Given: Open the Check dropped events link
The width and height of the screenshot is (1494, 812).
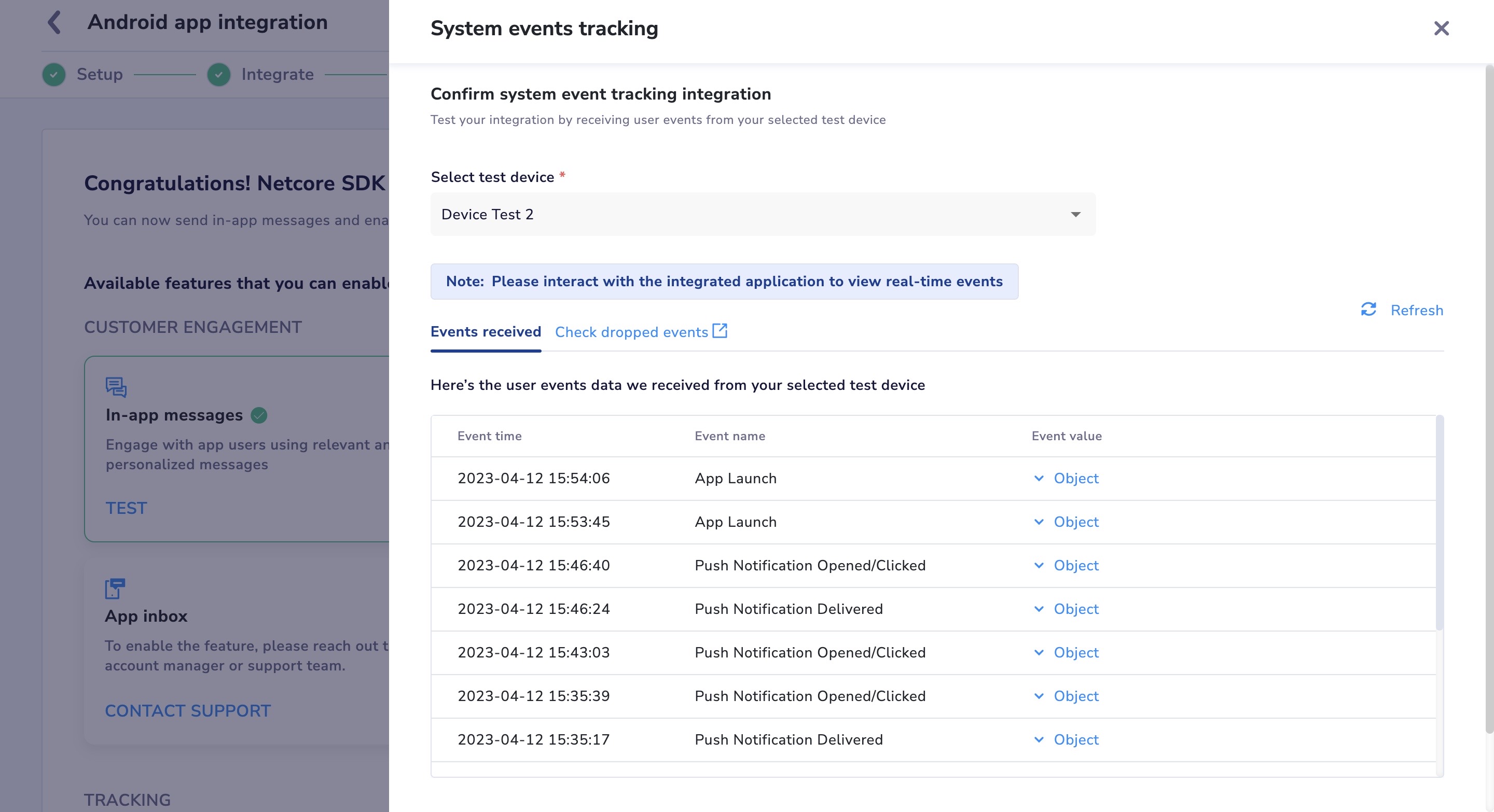Looking at the screenshot, I should click(x=631, y=332).
